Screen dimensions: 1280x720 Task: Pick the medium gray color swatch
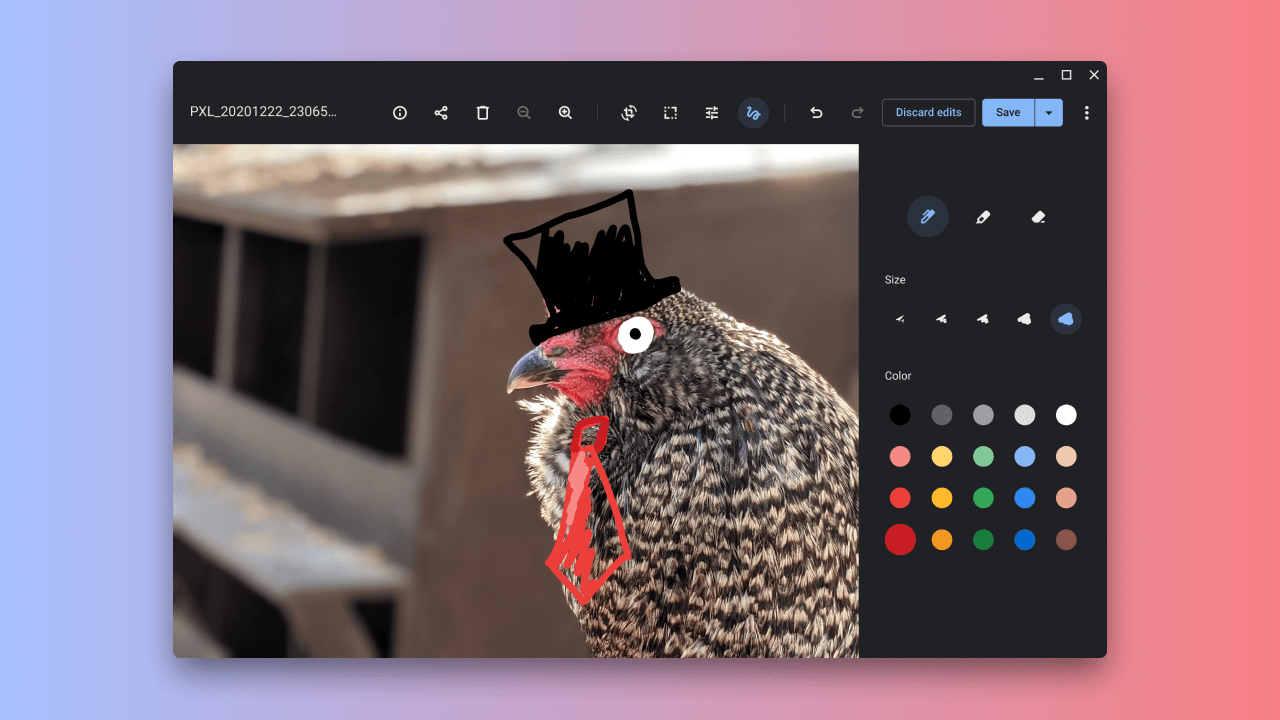983,415
